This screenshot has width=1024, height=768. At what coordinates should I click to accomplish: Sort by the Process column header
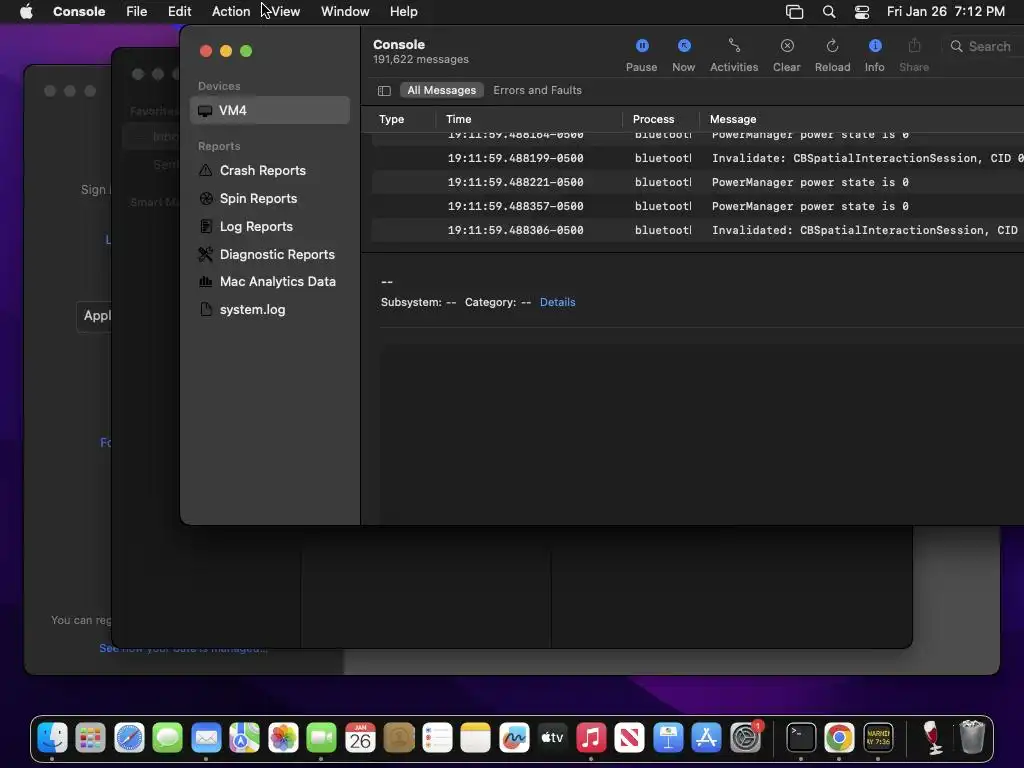[x=653, y=119]
